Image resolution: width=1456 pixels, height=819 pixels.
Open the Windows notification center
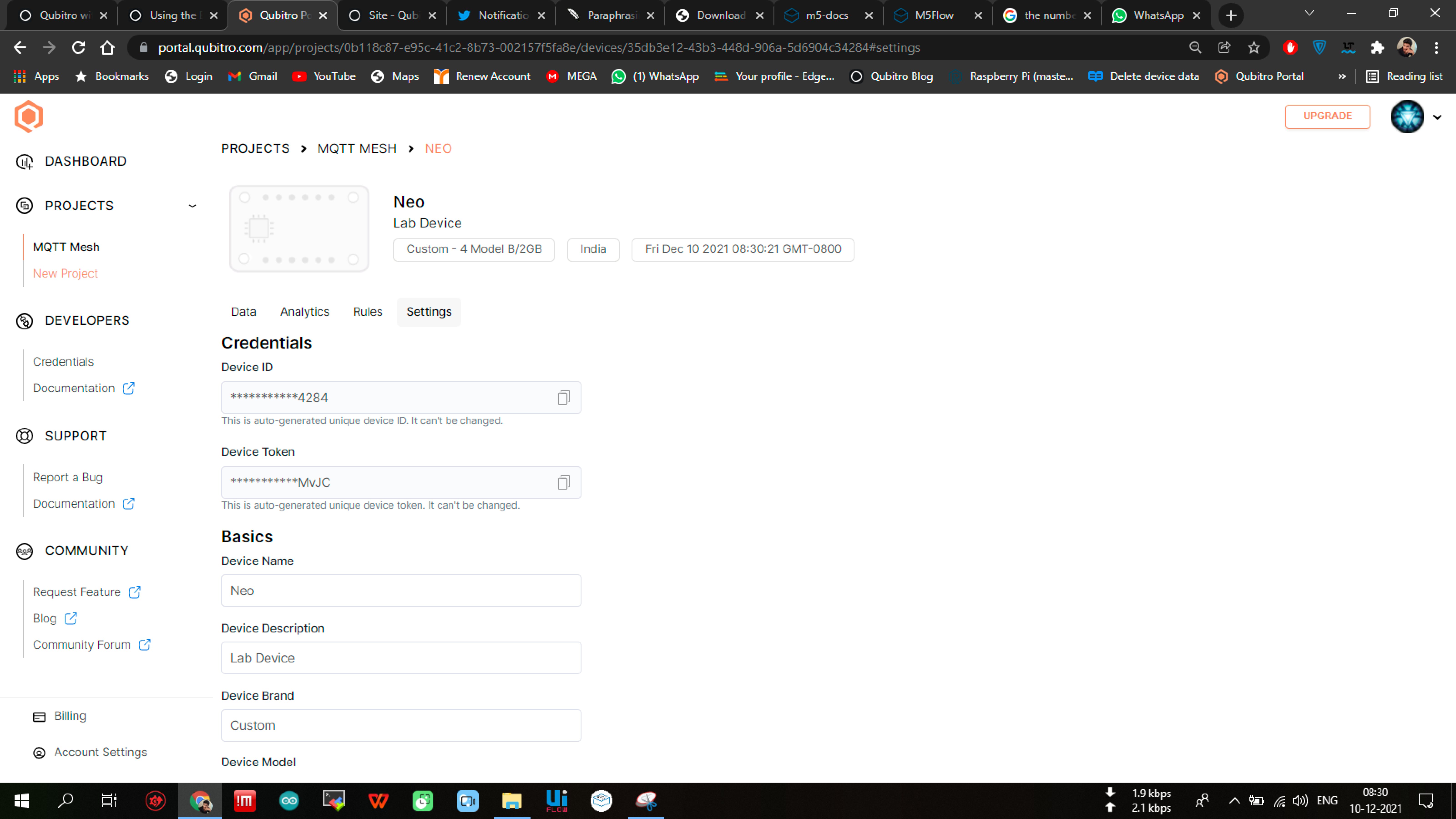[1426, 800]
